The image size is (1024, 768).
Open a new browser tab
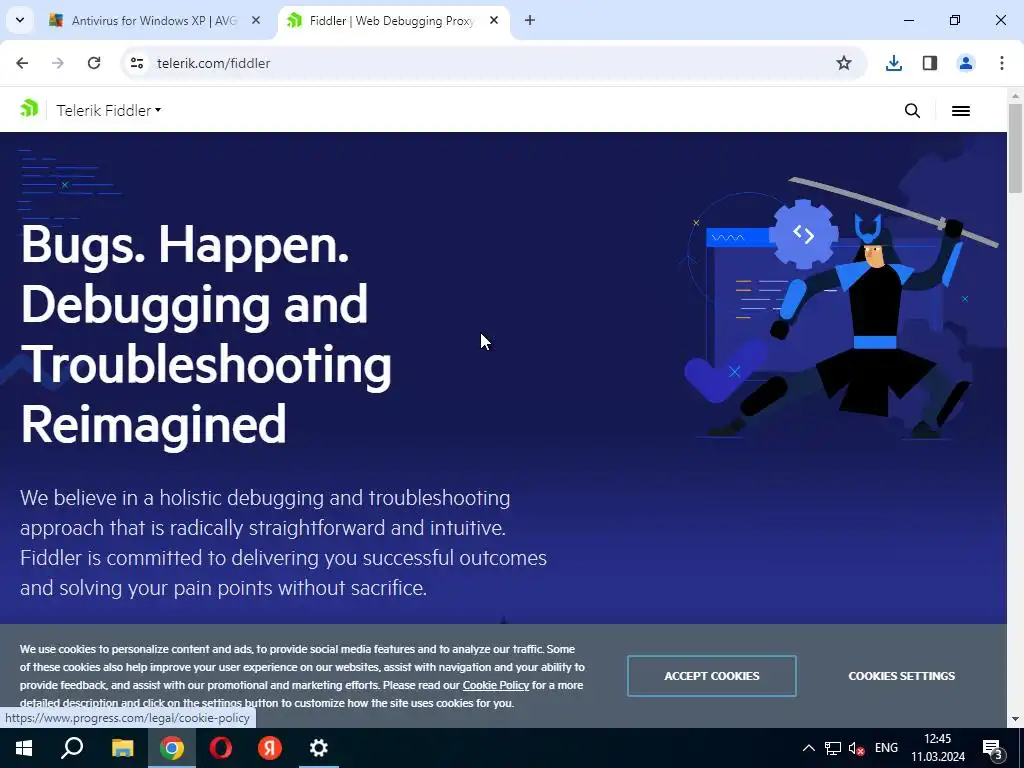tap(530, 21)
